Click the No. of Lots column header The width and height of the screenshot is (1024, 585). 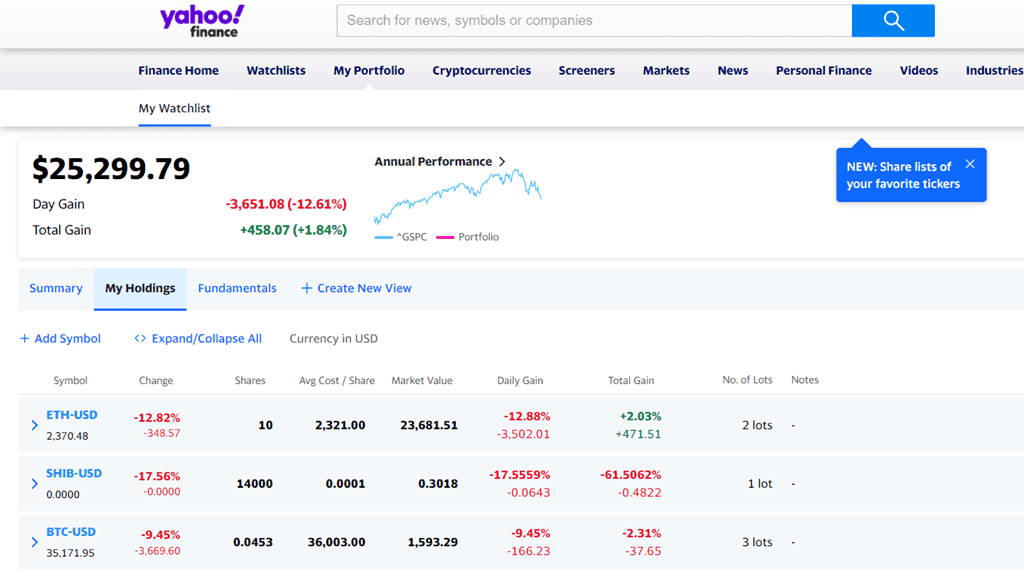(x=747, y=380)
